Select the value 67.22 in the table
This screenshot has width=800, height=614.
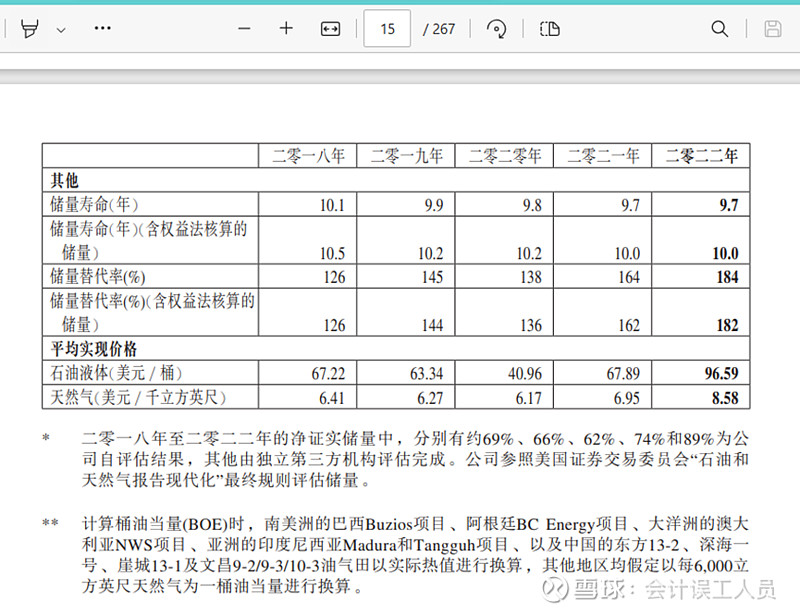(328, 374)
